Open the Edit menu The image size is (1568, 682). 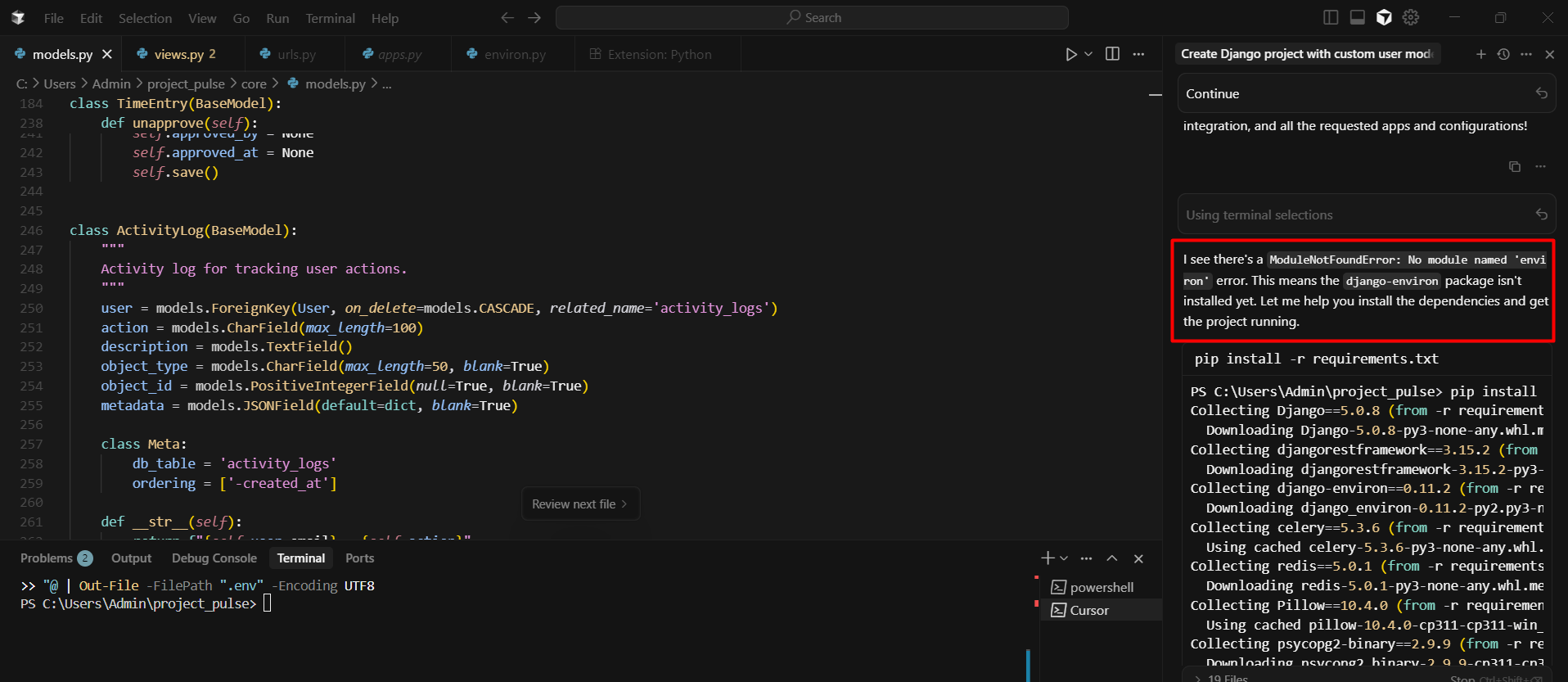tap(91, 18)
